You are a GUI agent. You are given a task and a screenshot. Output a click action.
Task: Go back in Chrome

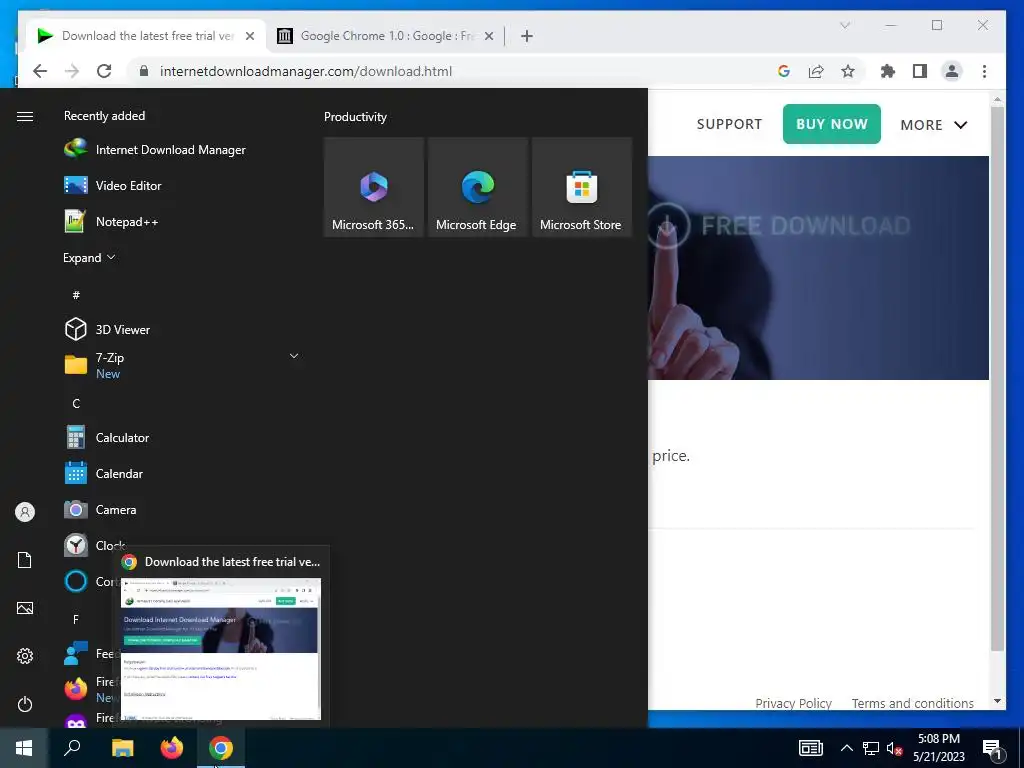(x=40, y=71)
